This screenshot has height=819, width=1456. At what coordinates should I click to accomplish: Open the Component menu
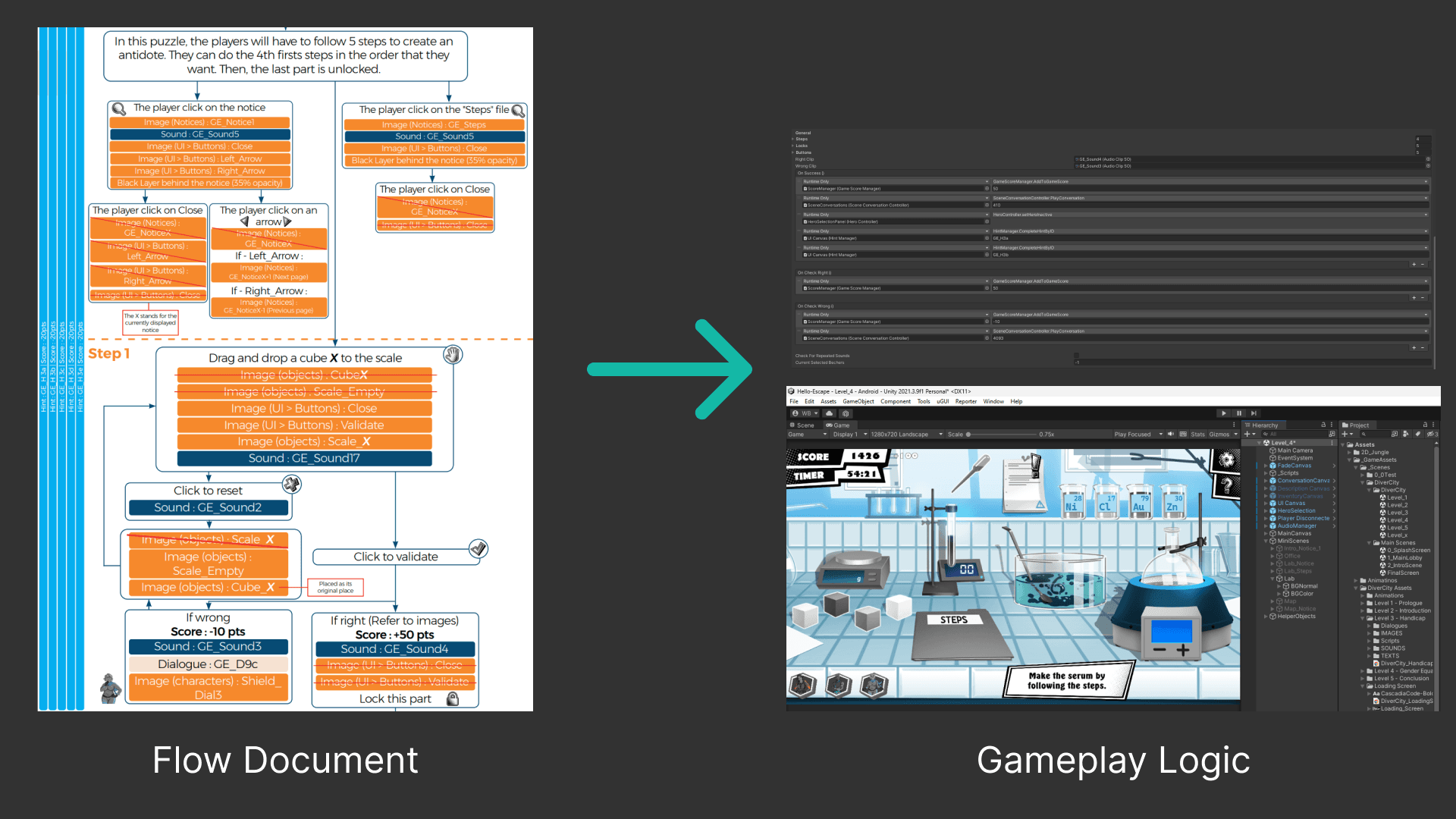pyautogui.click(x=896, y=401)
